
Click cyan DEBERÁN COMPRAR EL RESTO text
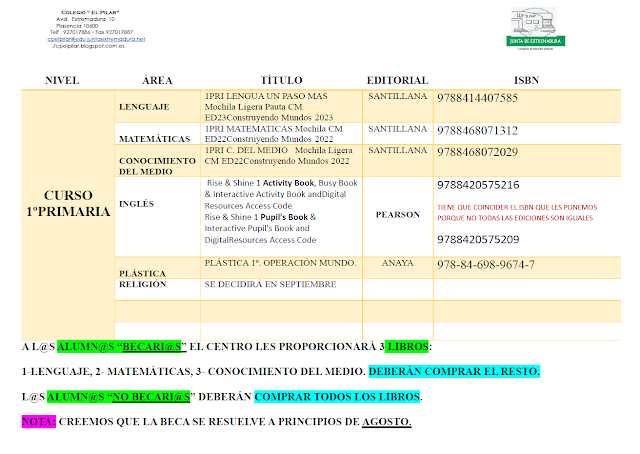[x=454, y=372]
